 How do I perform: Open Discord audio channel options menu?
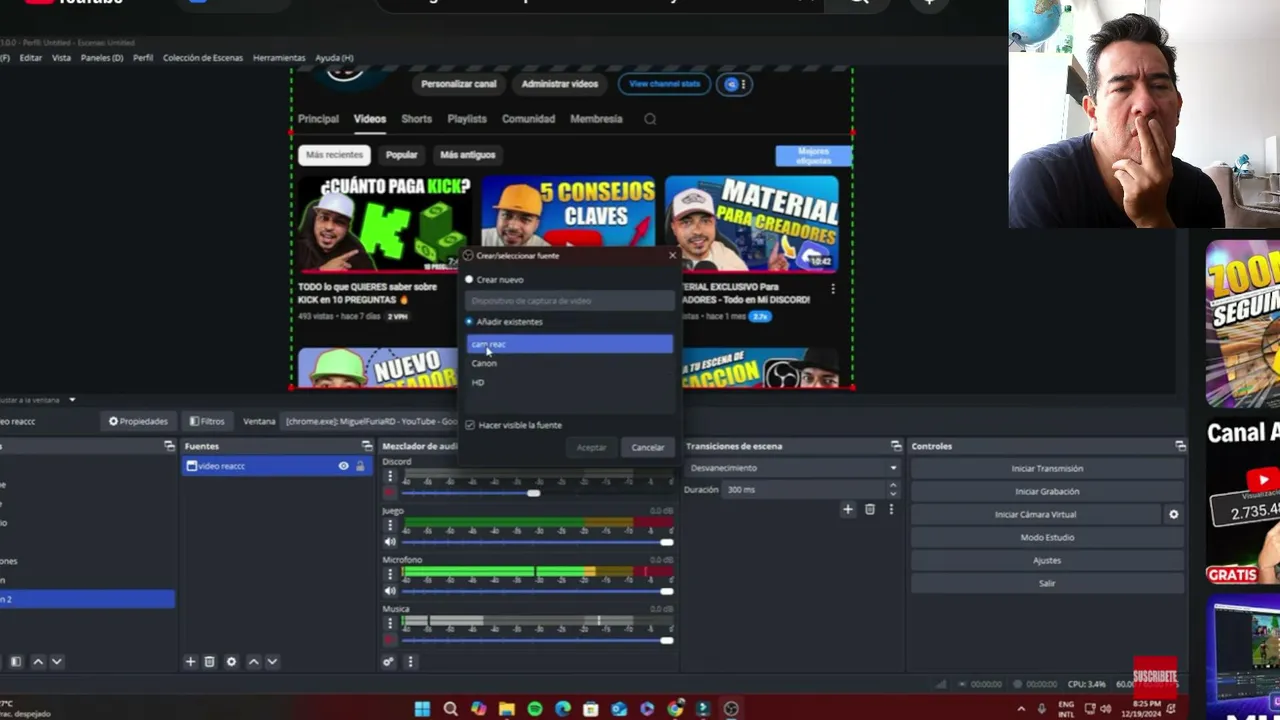[390, 476]
